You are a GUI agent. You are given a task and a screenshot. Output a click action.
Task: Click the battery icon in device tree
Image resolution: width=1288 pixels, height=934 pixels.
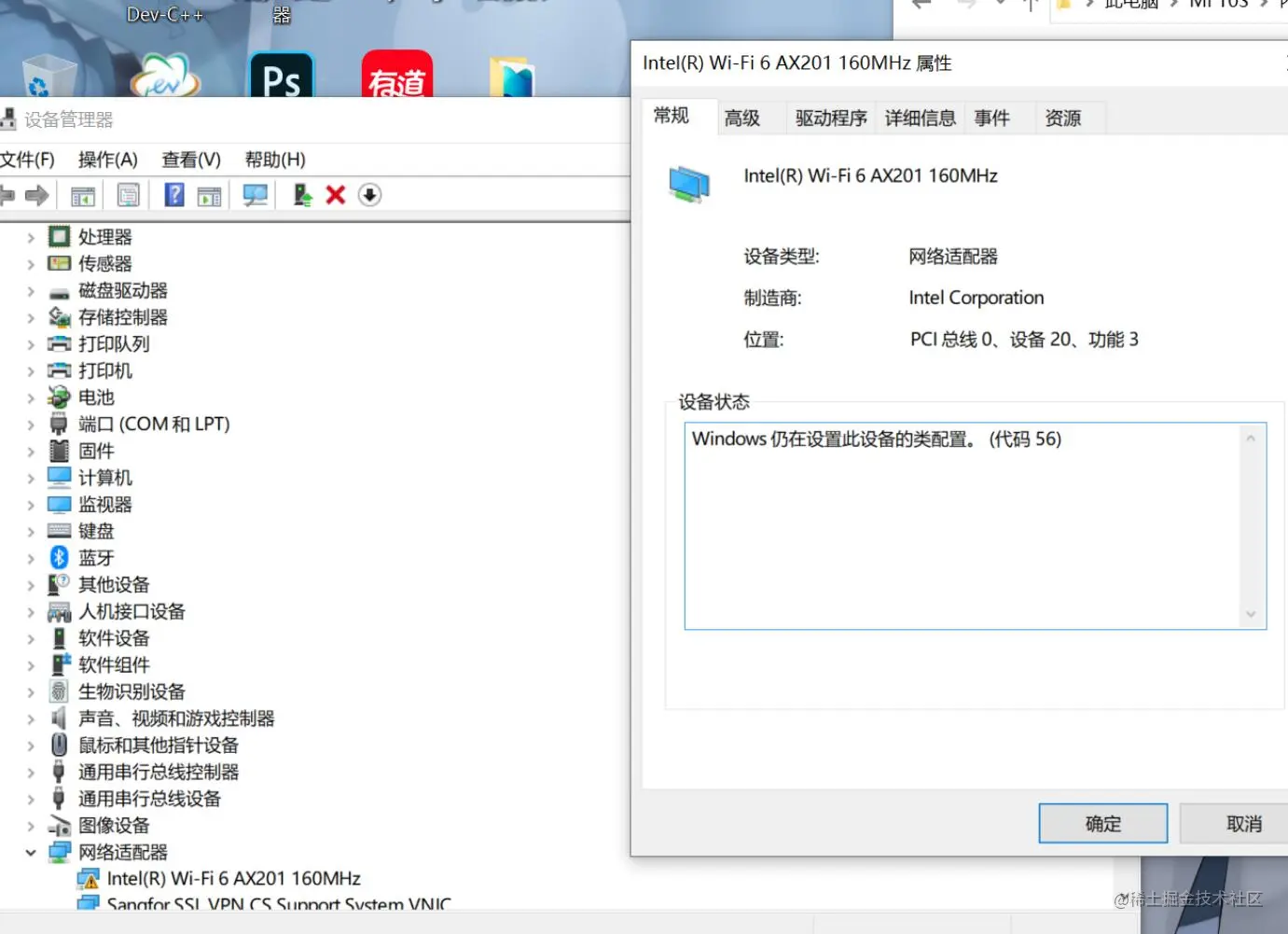point(59,397)
